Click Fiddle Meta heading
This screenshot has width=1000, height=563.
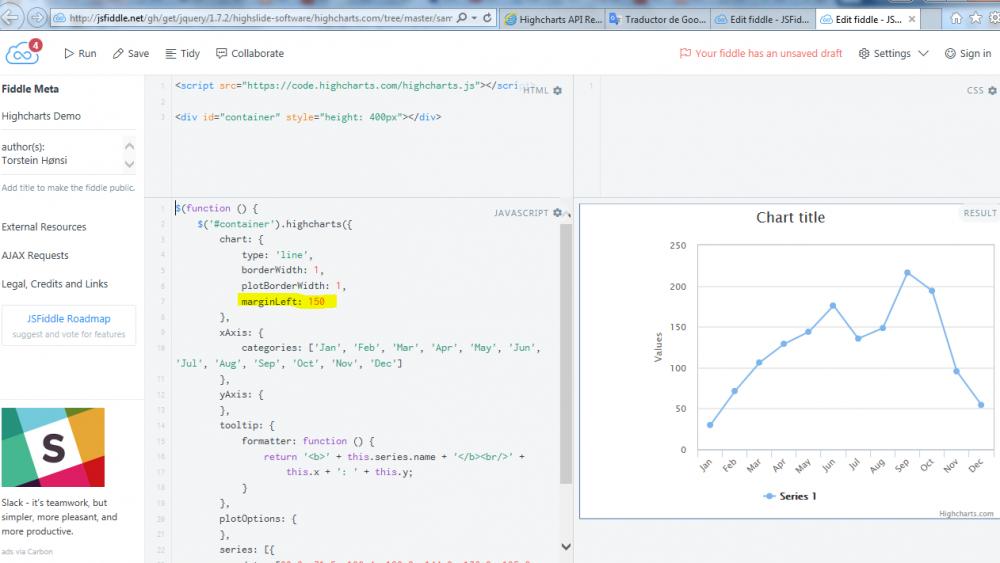30,89
